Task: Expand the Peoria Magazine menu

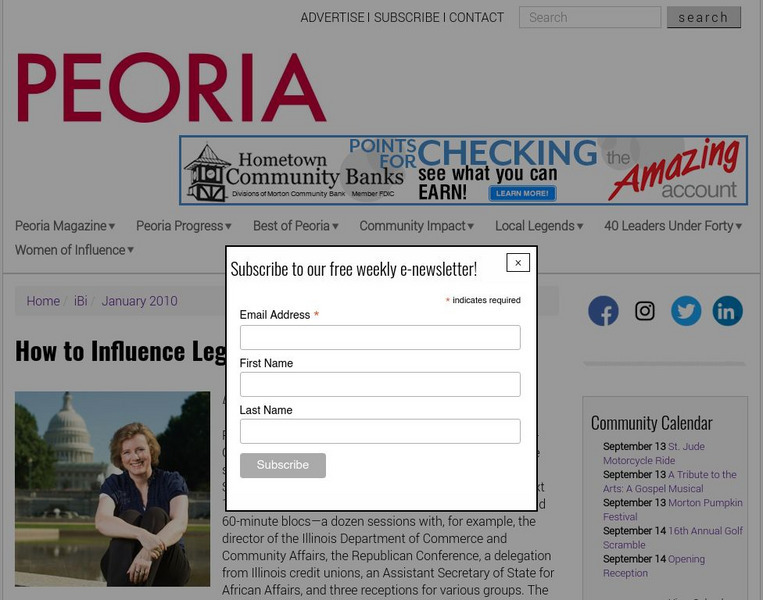Action: (65, 226)
